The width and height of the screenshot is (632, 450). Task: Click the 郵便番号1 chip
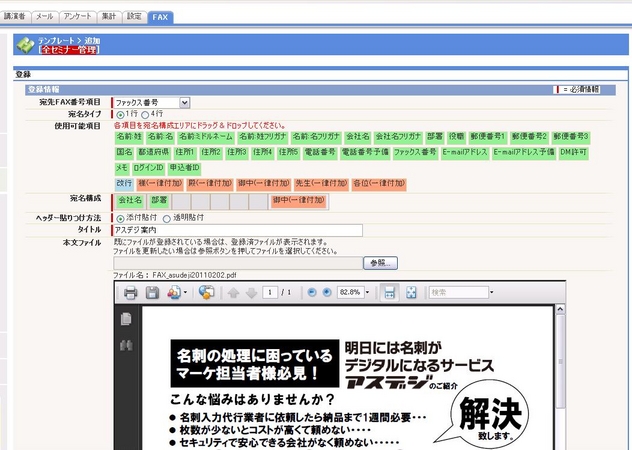click(x=487, y=137)
